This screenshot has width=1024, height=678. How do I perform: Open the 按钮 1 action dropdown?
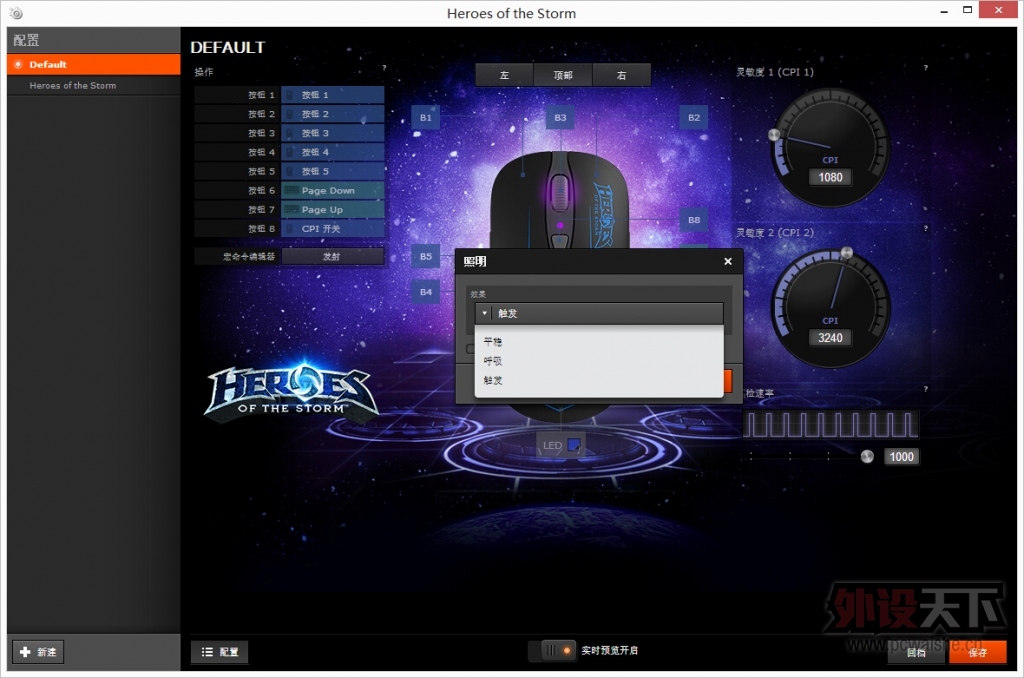pos(333,95)
